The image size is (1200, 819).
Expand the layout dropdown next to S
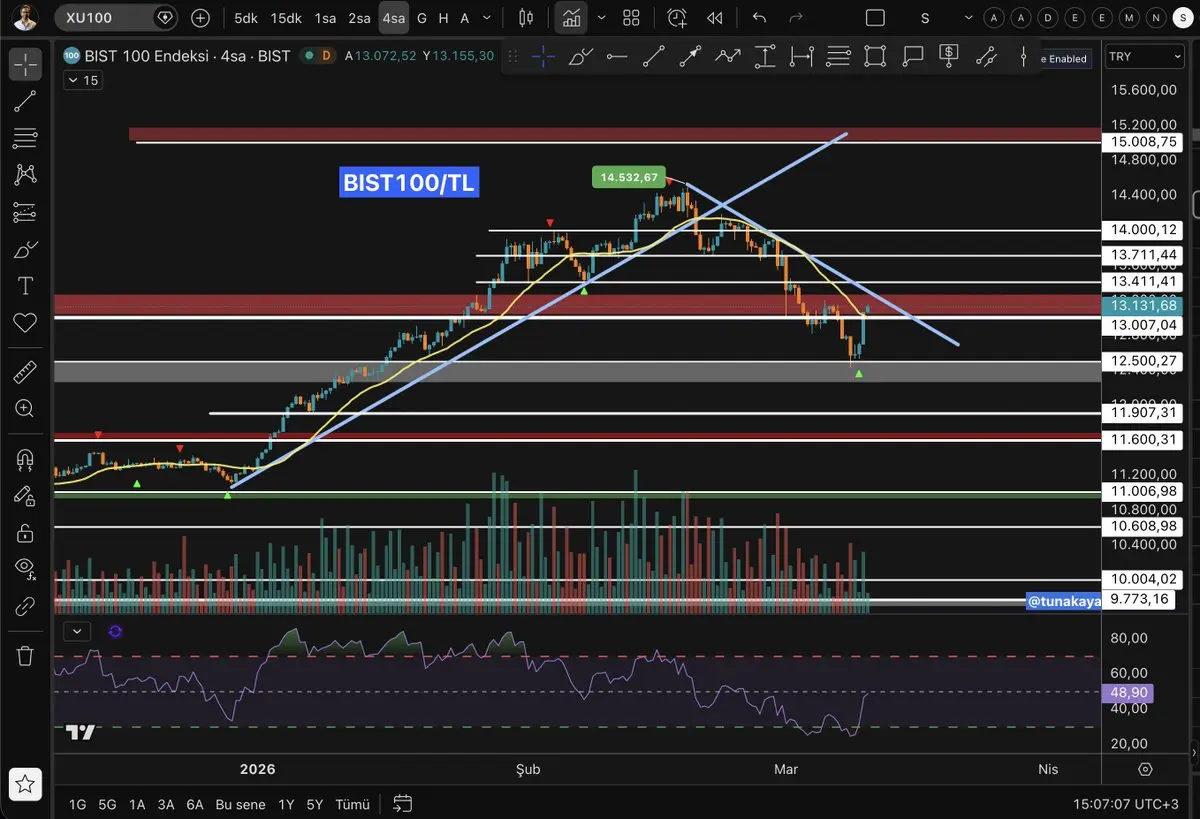point(966,18)
